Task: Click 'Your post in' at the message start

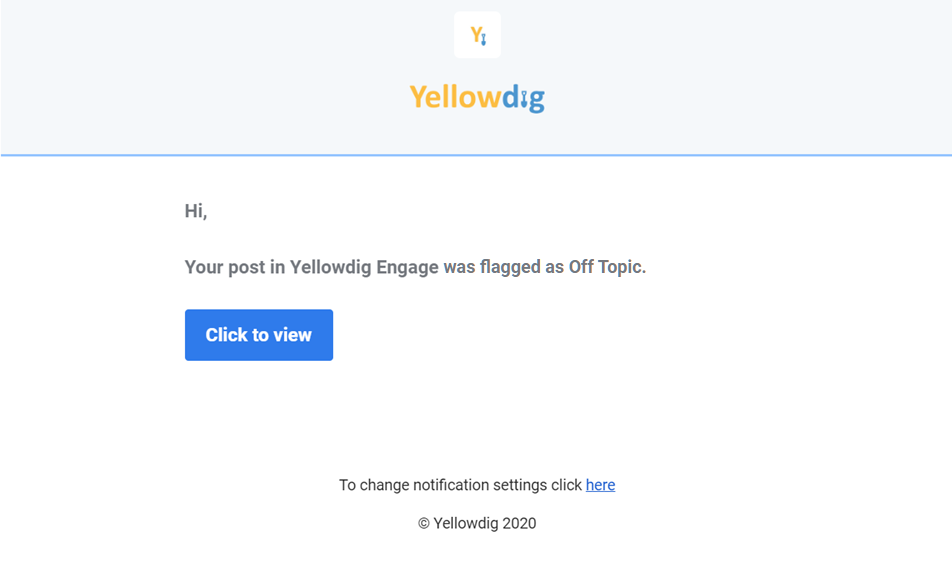Action: pyautogui.click(x=235, y=268)
